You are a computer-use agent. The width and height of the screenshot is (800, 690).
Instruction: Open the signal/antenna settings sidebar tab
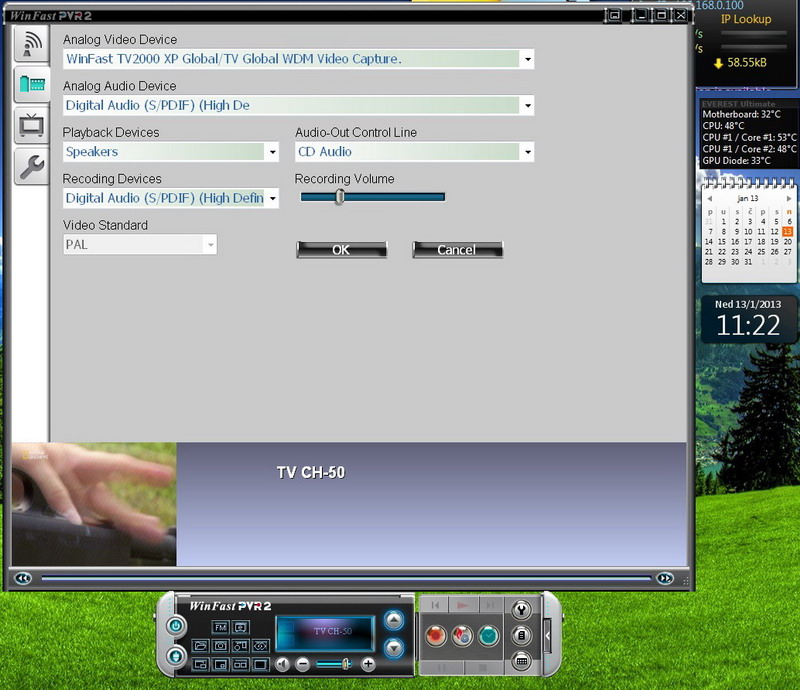click(32, 44)
